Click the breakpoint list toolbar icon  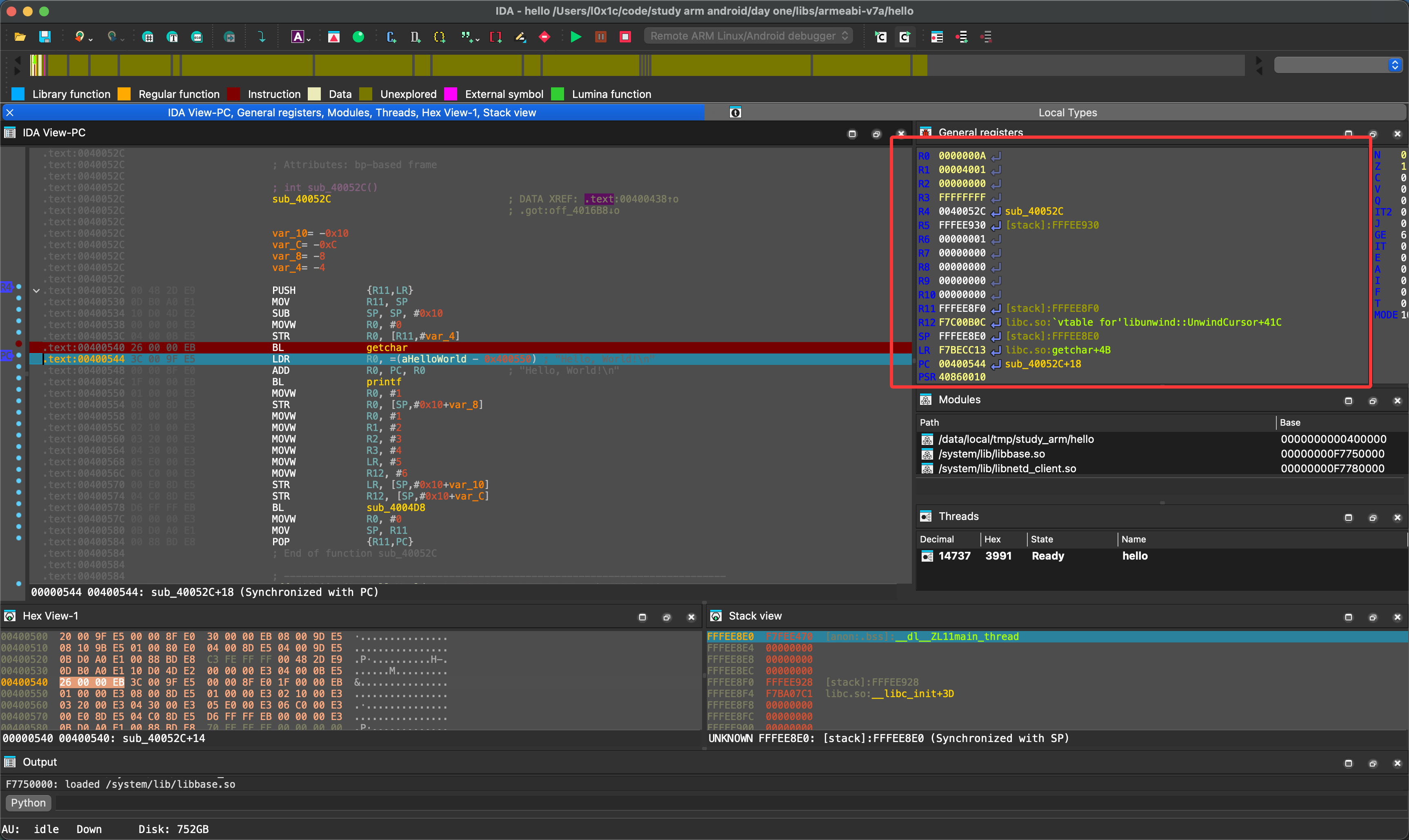click(937, 37)
